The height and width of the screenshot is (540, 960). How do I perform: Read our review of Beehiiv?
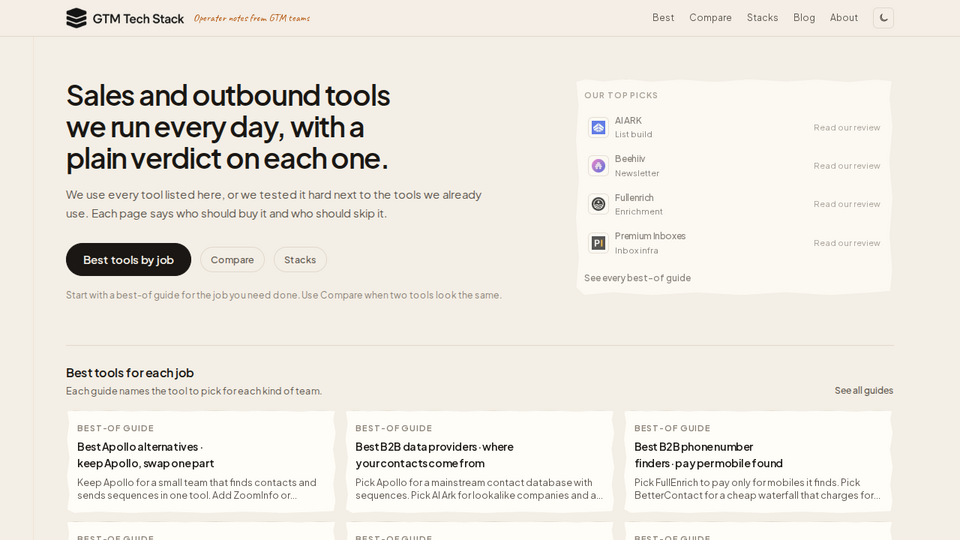pos(847,165)
